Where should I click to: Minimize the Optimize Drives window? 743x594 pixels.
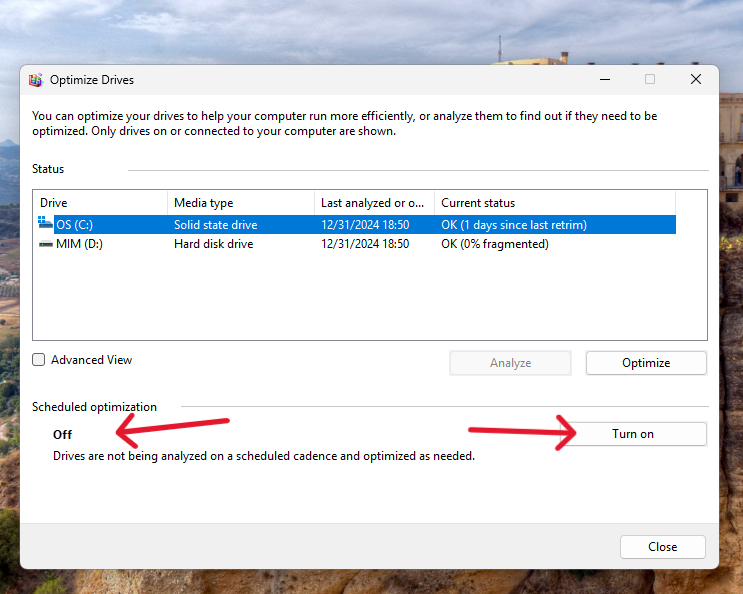[x=603, y=80]
